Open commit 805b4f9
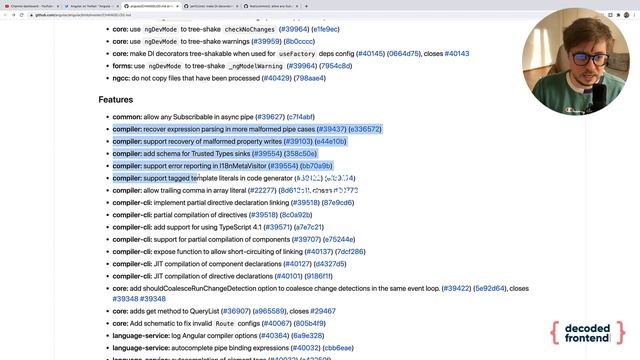 [x=309, y=323]
